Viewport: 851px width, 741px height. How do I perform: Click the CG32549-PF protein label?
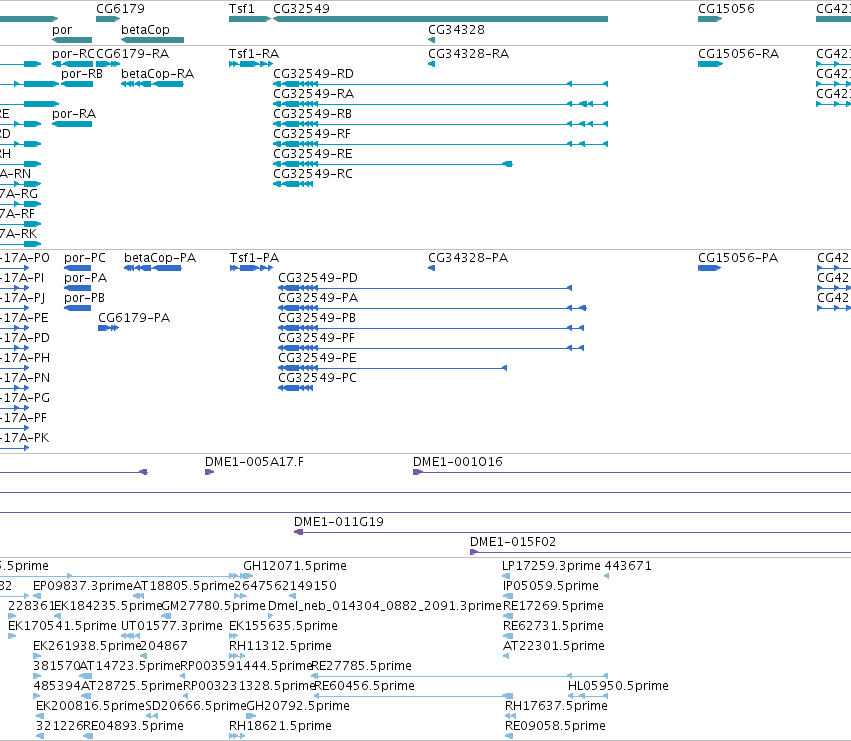click(316, 338)
